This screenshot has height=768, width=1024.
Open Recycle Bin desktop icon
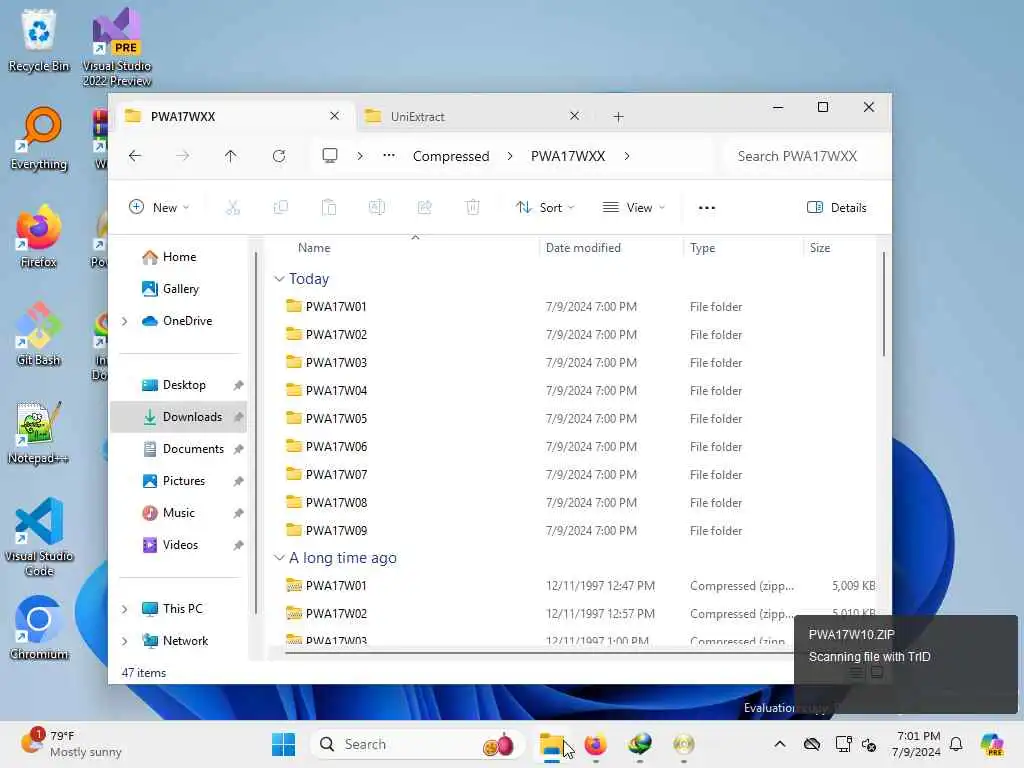[39, 41]
